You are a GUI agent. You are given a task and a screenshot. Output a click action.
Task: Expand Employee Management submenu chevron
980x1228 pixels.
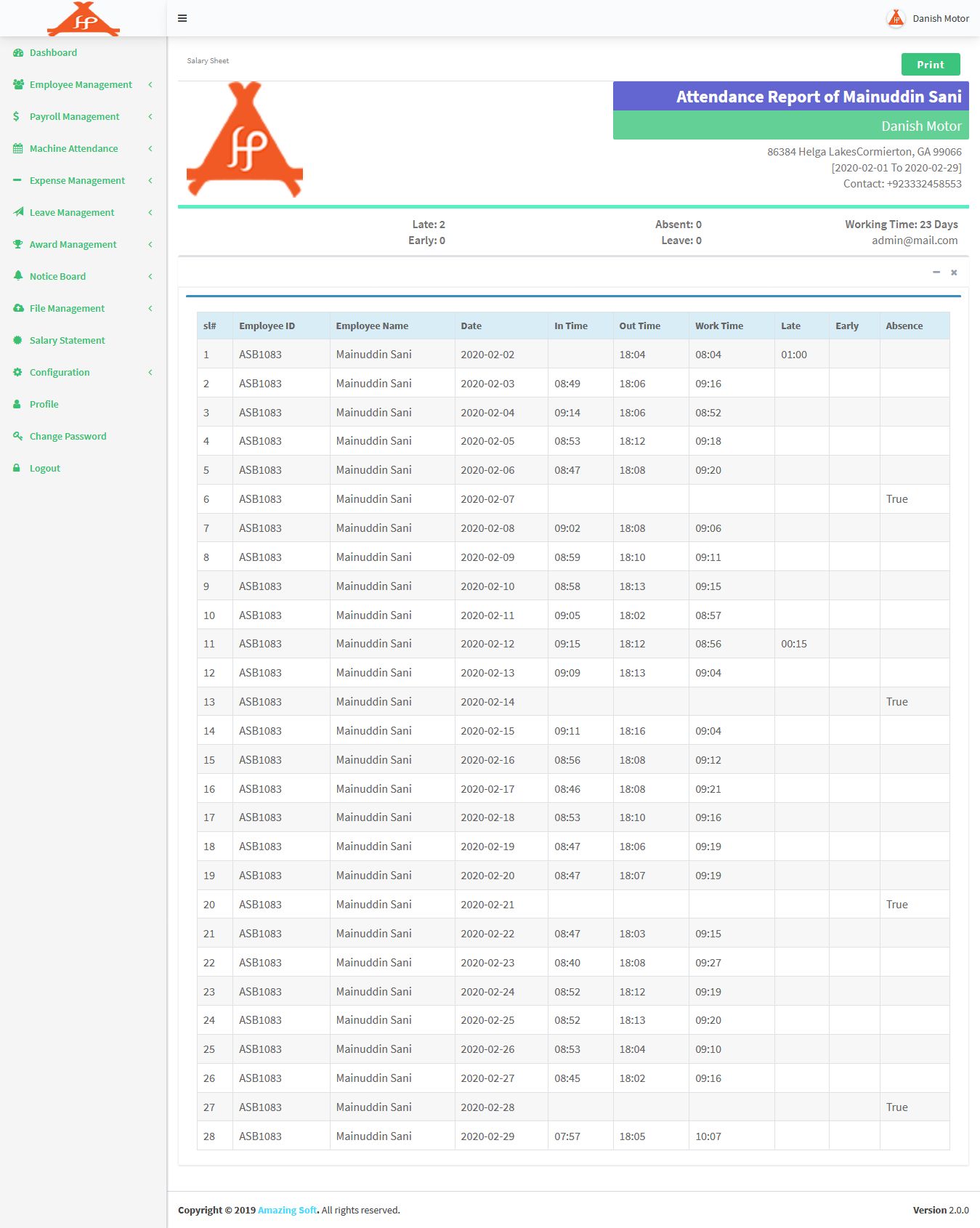150,84
